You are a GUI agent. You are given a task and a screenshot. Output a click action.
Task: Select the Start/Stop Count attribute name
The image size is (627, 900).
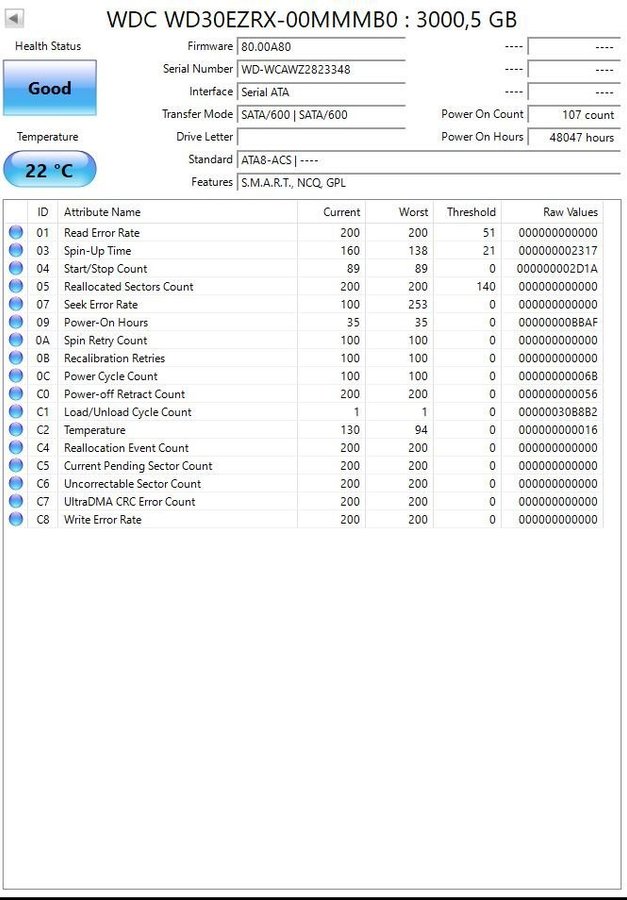pyautogui.click(x=106, y=268)
